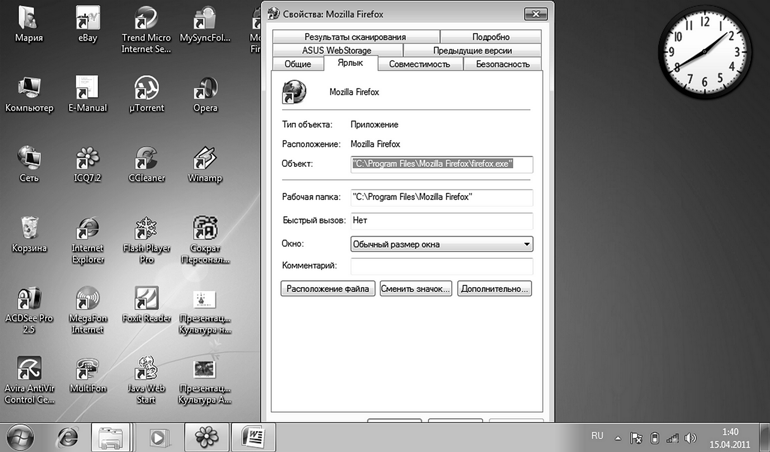
Task: Click into the Комментарий text field
Action: (441, 266)
